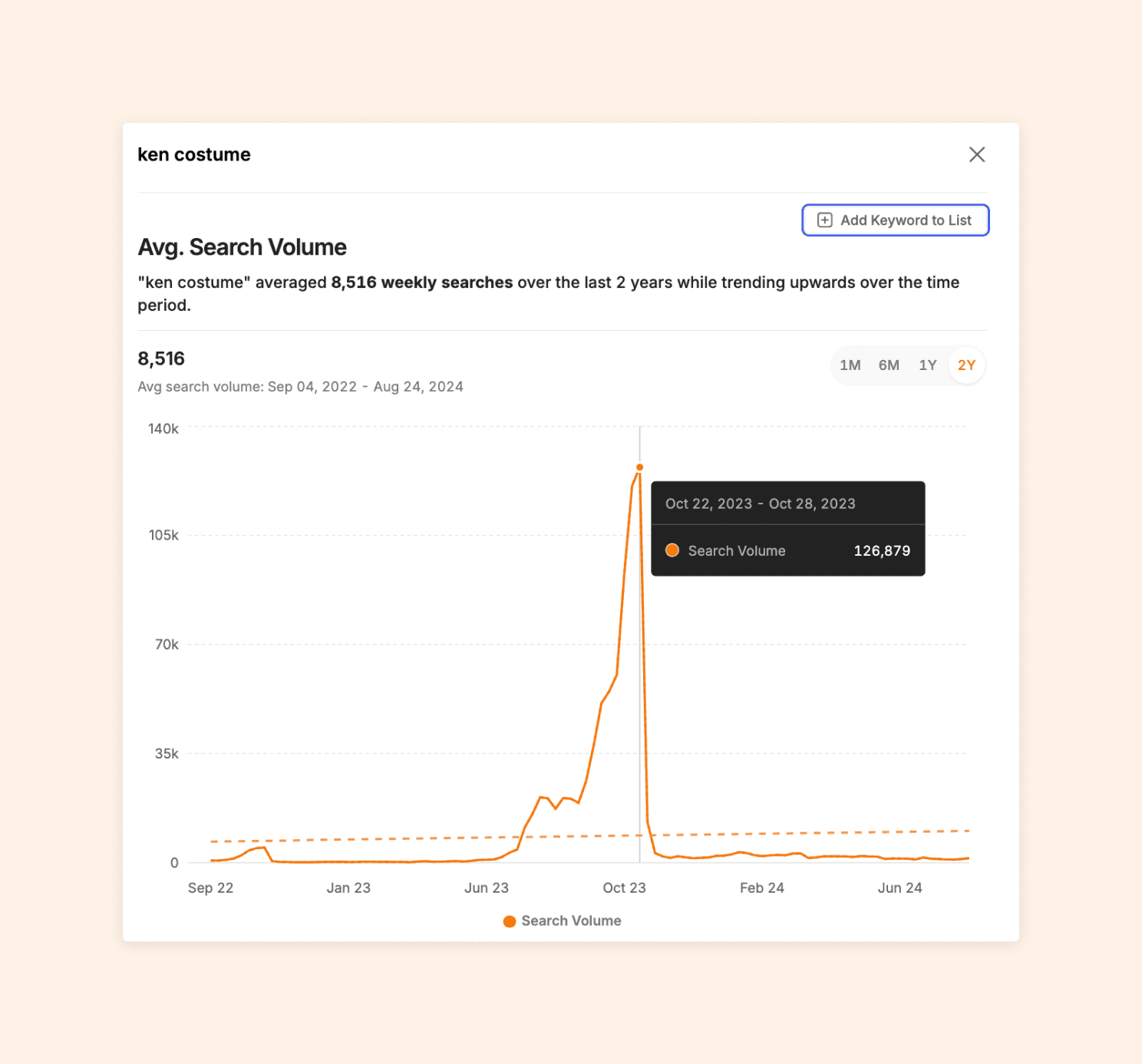Click the Avg. Search Volume heading
The height and width of the screenshot is (1064, 1142).
click(x=242, y=247)
